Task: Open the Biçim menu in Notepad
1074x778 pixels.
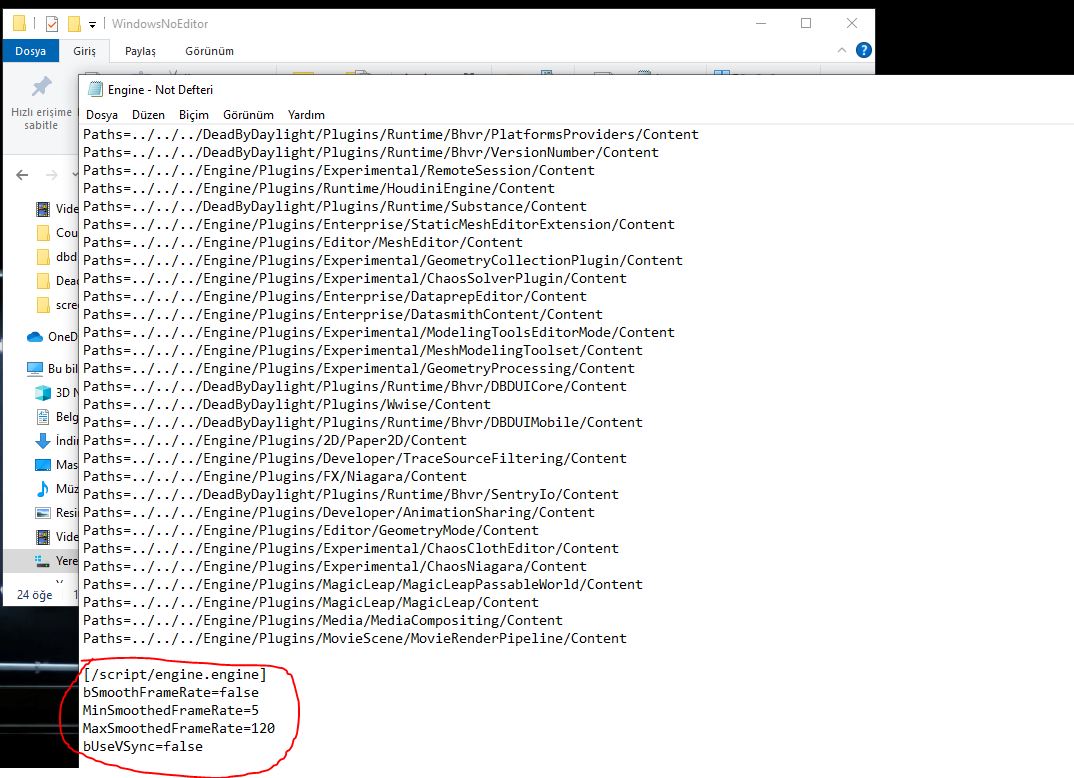Action: [x=194, y=115]
